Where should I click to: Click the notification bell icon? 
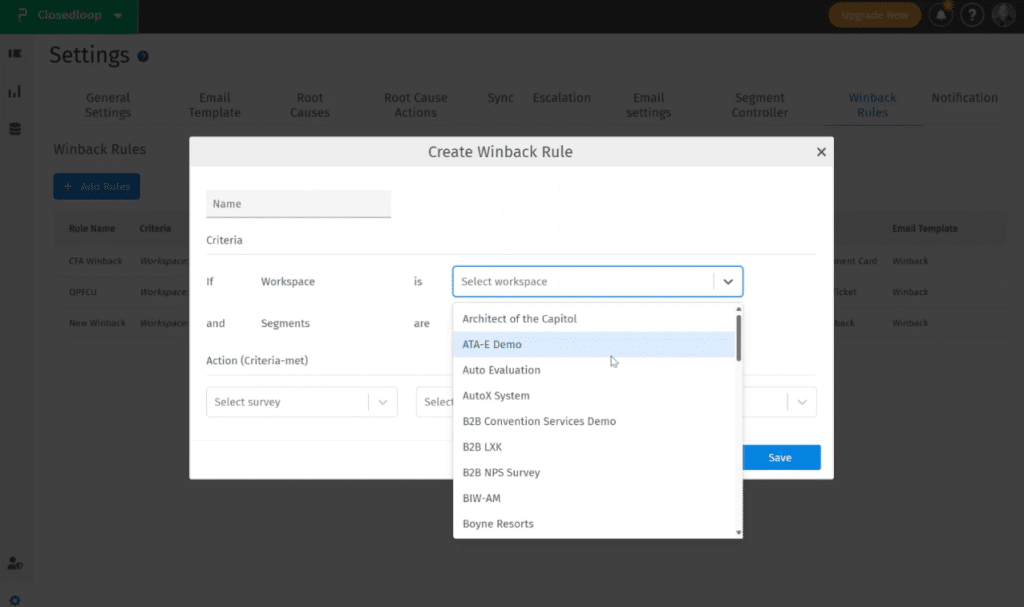click(940, 15)
